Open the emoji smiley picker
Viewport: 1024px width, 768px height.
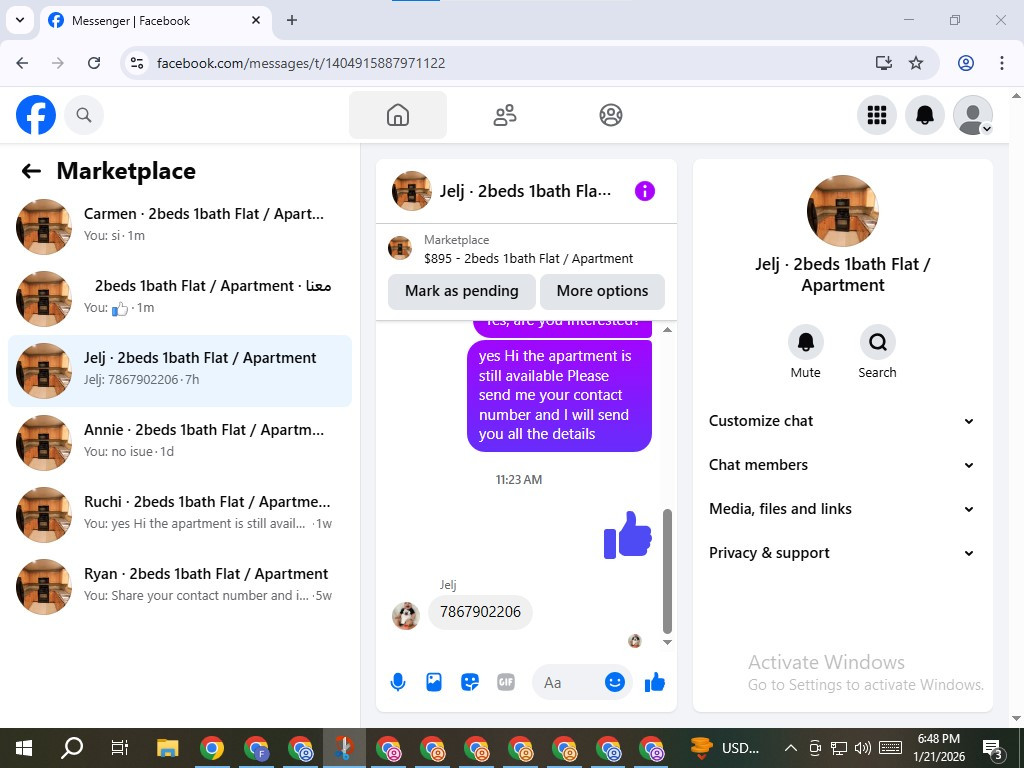point(615,682)
